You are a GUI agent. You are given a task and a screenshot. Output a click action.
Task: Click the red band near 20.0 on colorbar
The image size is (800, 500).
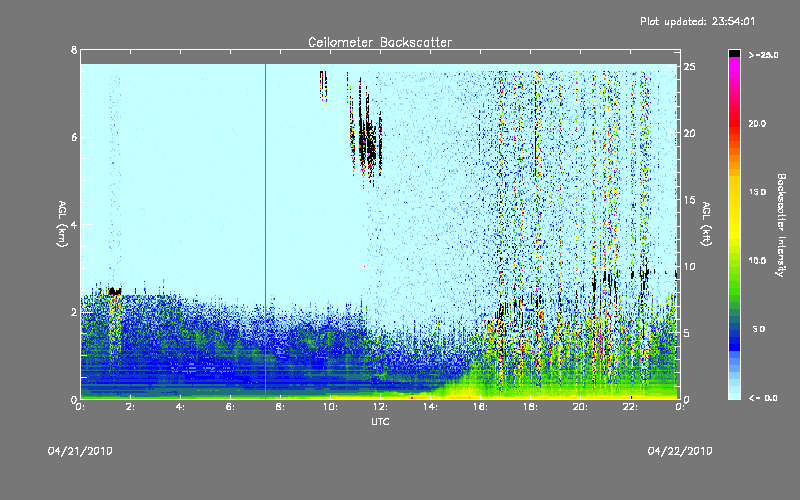(734, 125)
